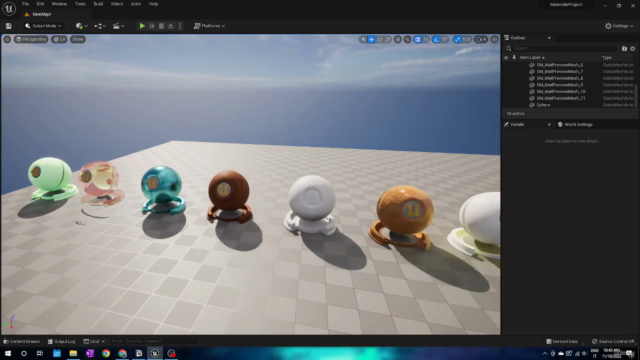
Task: Open the Actor menu
Action: pos(136,4)
